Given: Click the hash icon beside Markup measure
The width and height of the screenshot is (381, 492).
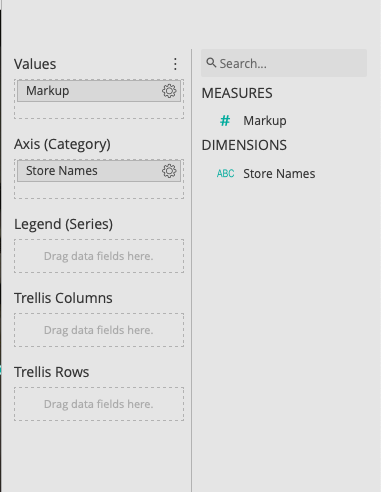Looking at the screenshot, I should pos(225,120).
